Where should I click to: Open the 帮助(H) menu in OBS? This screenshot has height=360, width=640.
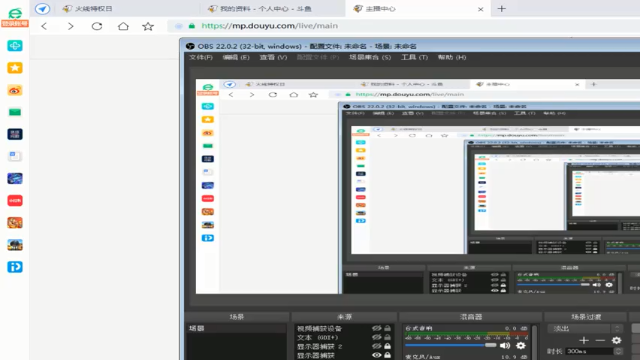[x=452, y=58]
